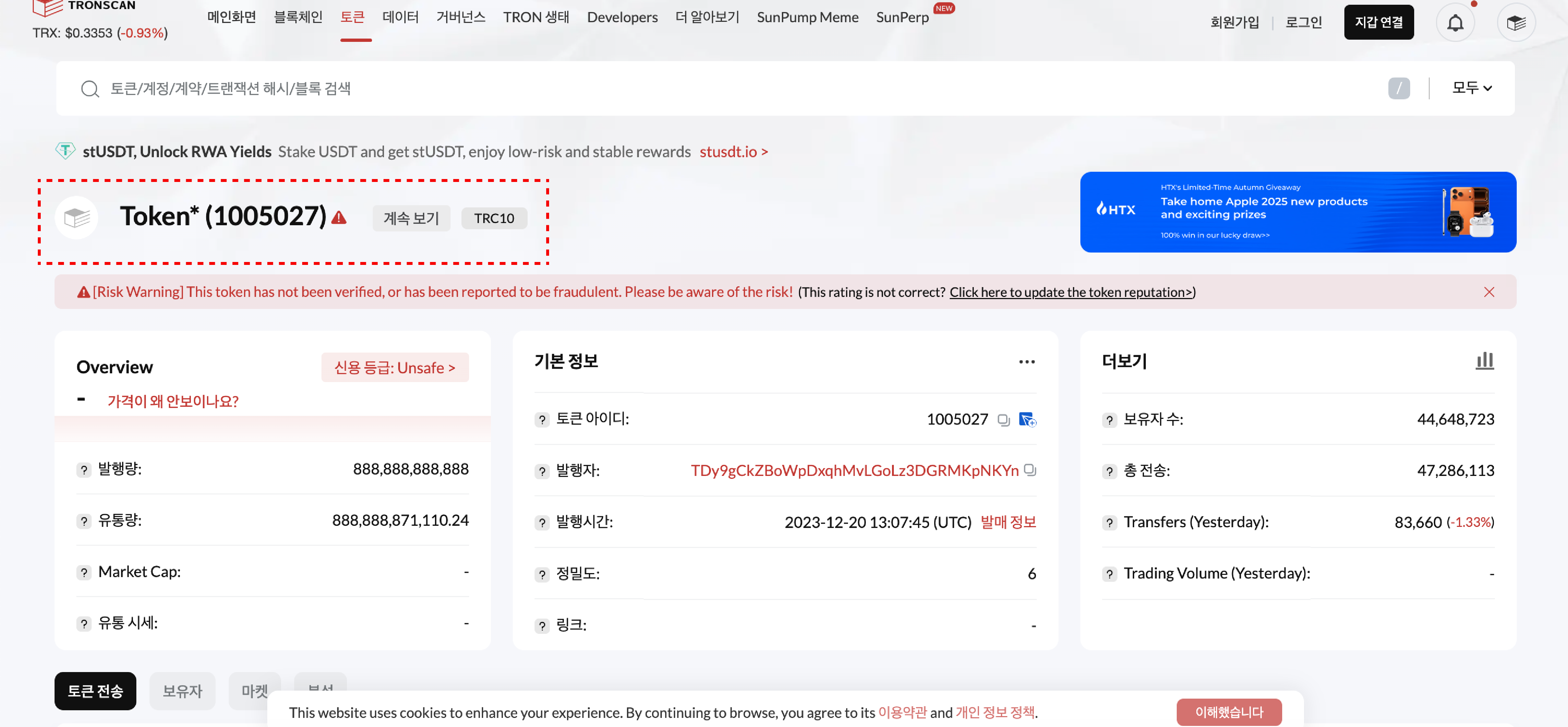Viewport: 1568px width, 727px height.
Task: Copy the issuer address
Action: tap(1030, 470)
